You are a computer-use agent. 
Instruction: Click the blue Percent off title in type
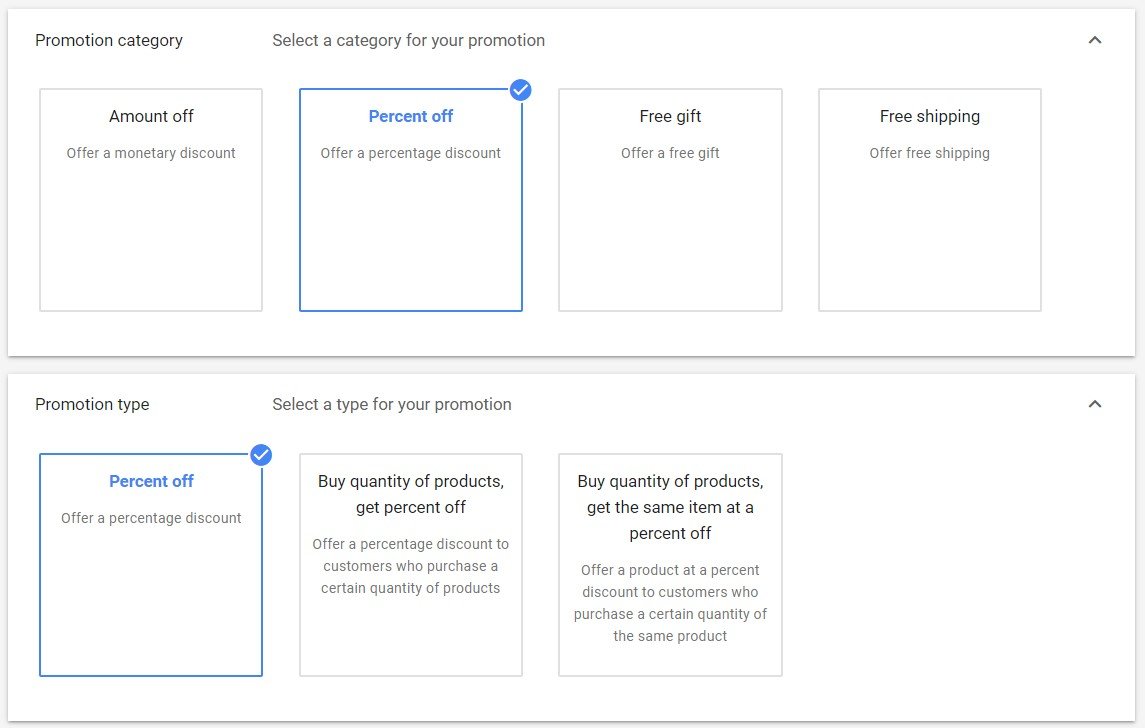coord(151,481)
